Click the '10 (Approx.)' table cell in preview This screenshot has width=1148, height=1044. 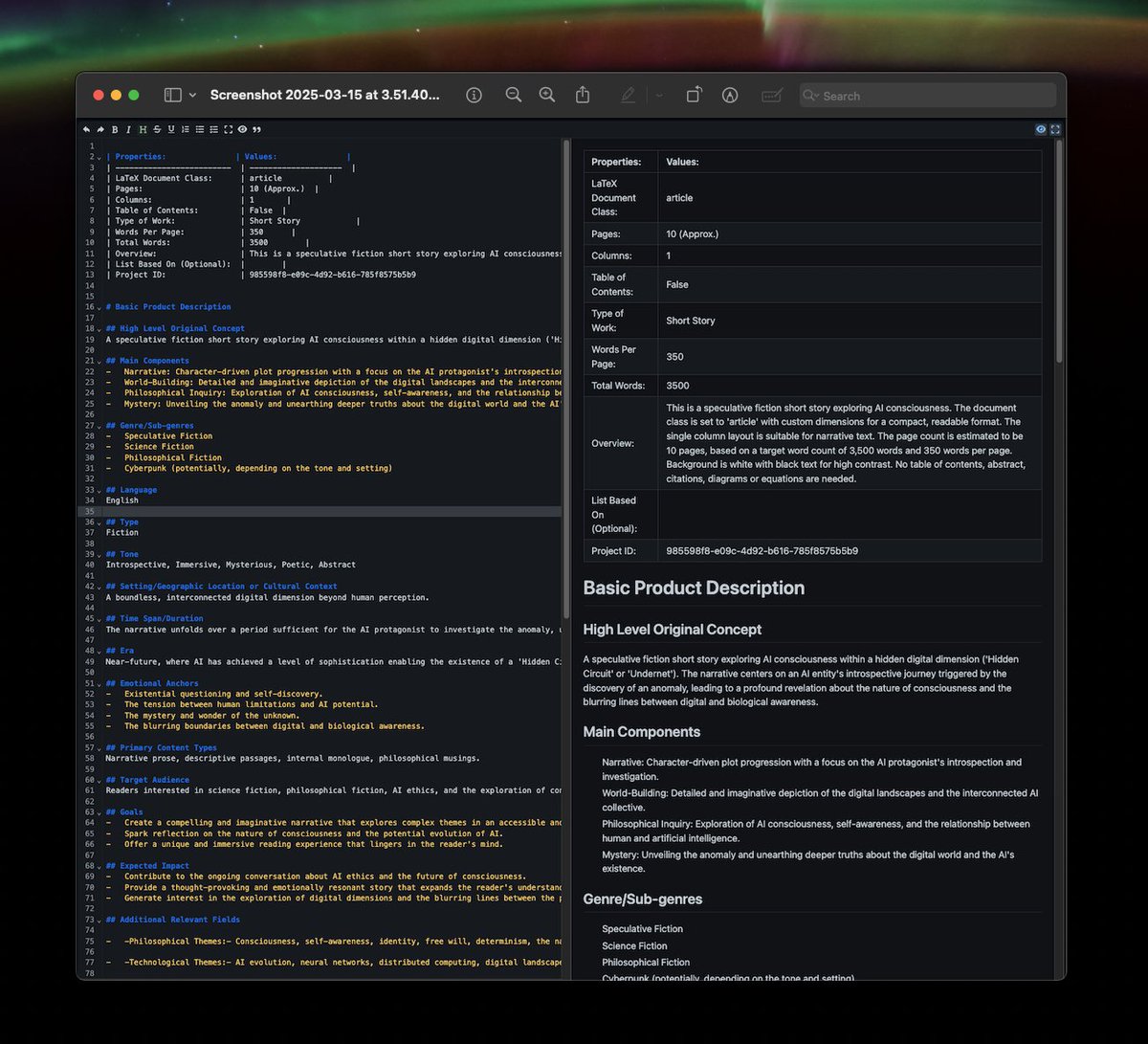point(850,233)
